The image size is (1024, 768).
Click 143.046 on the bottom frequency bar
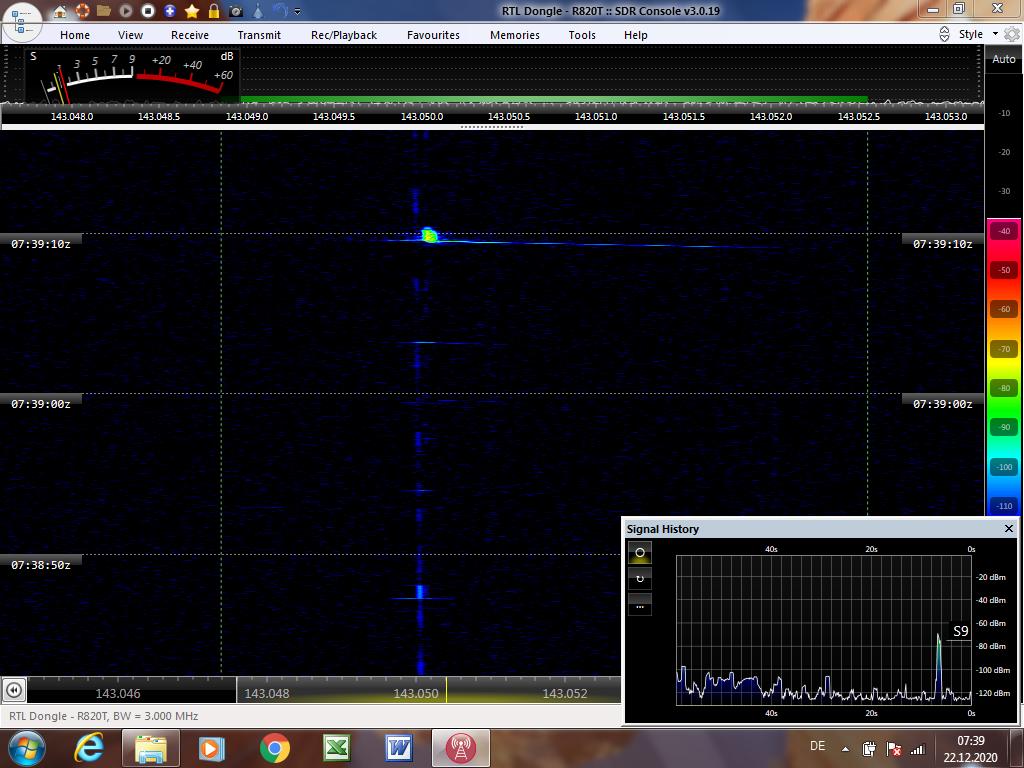118,694
